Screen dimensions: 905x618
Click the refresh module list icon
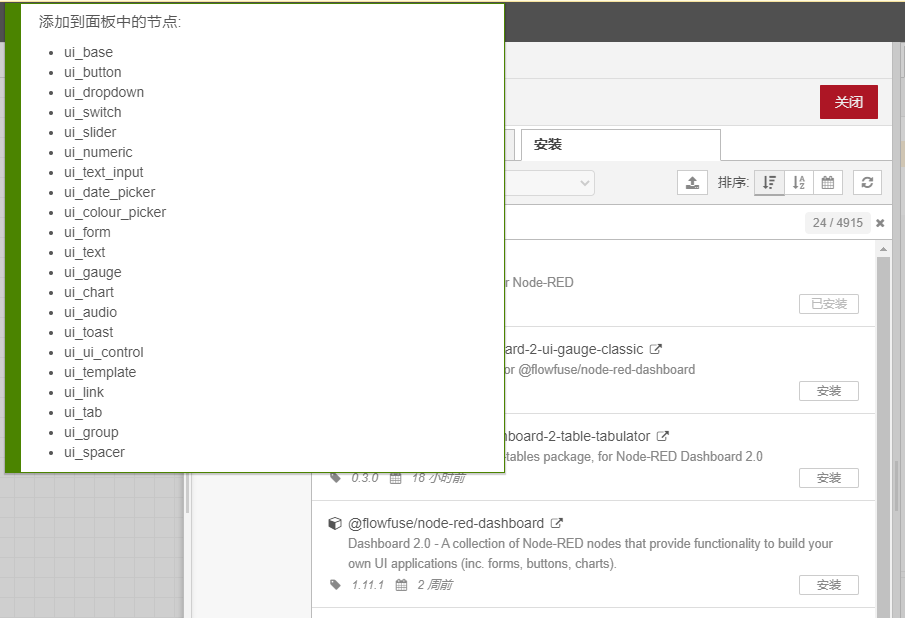click(x=866, y=182)
